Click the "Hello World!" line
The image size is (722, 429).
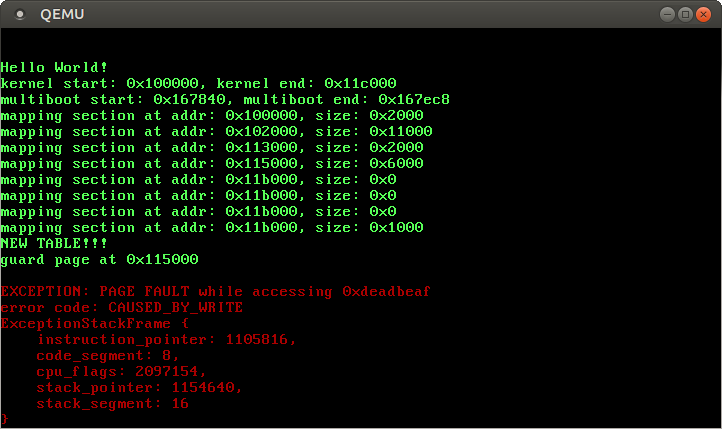[x=55, y=67]
